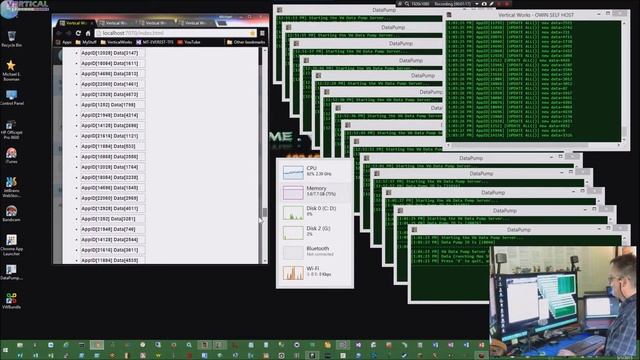Open the Chrome App Launcher icon
This screenshot has height=360, width=640.
[11, 244]
